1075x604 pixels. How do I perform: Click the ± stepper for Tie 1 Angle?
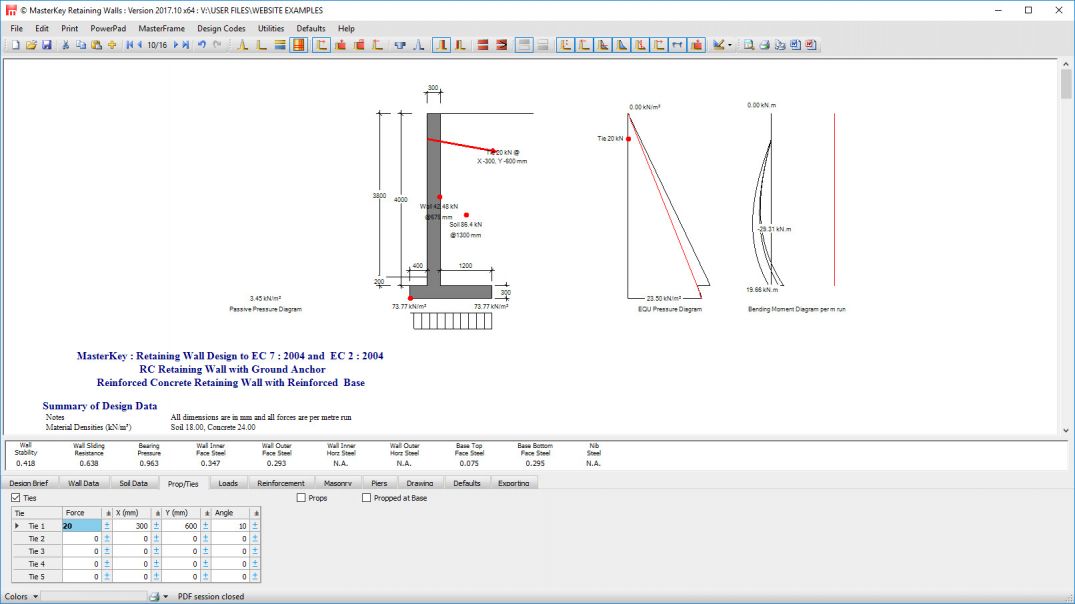[255, 526]
